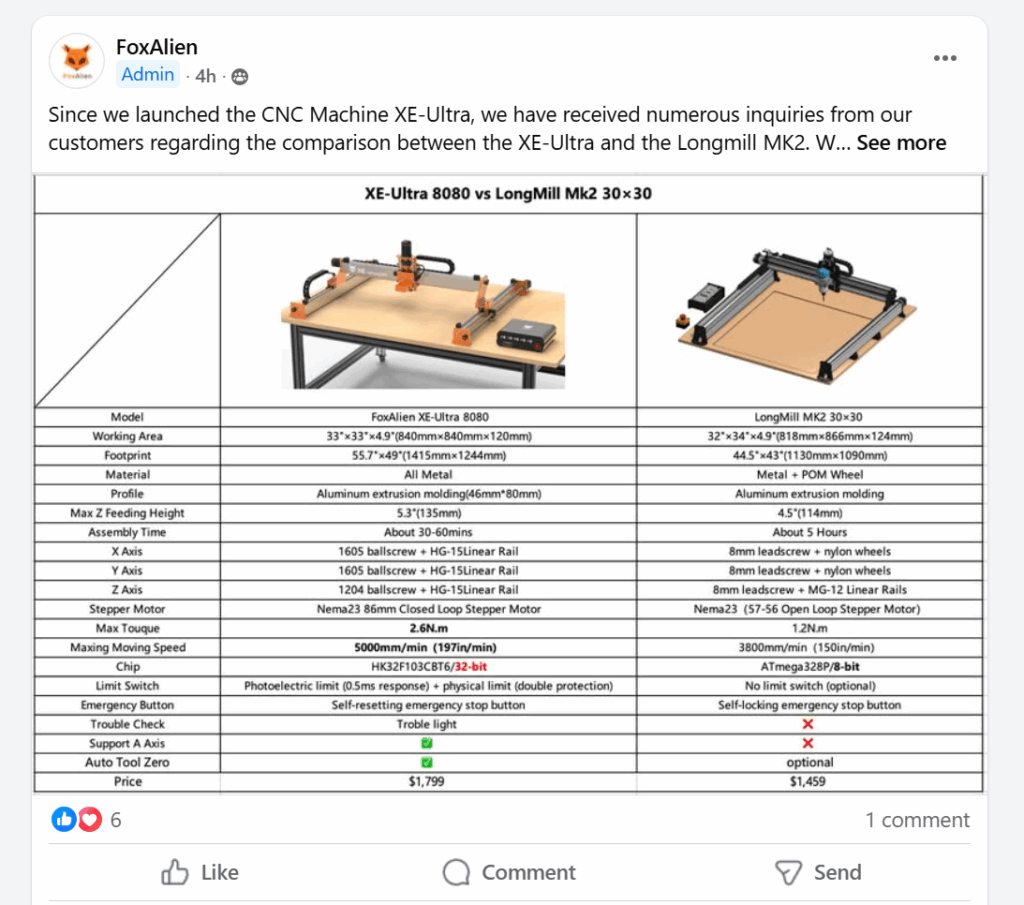The width and height of the screenshot is (1024, 905).
Task: Click the Support A Axis green checkmark
Action: (427, 743)
